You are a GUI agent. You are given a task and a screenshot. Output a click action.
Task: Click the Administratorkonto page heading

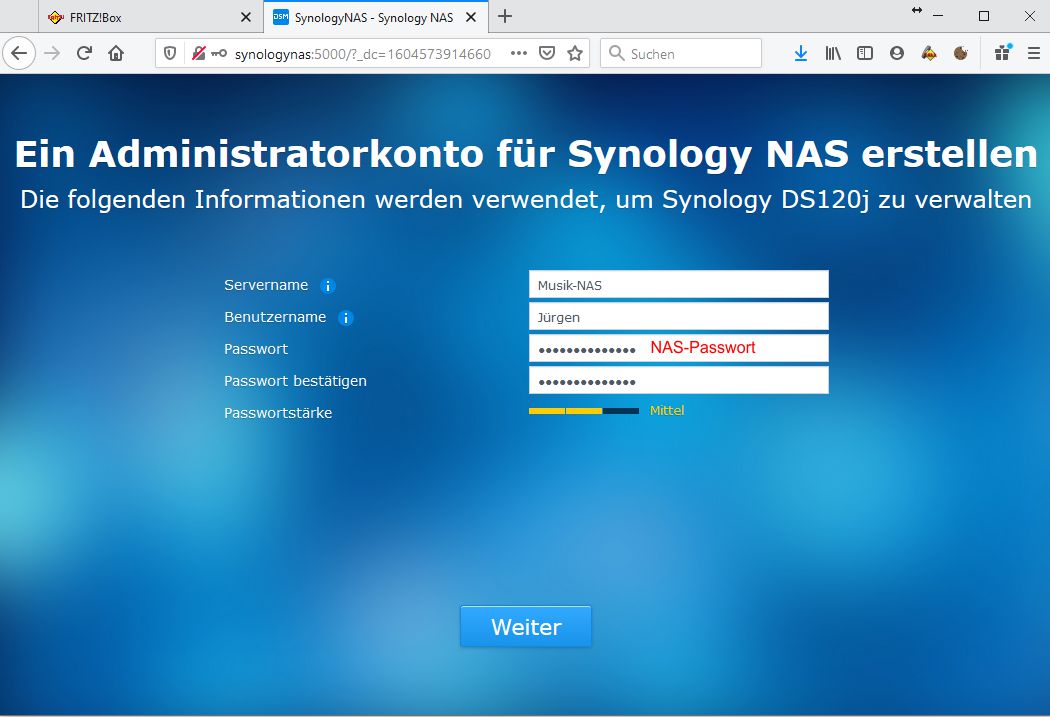point(526,154)
